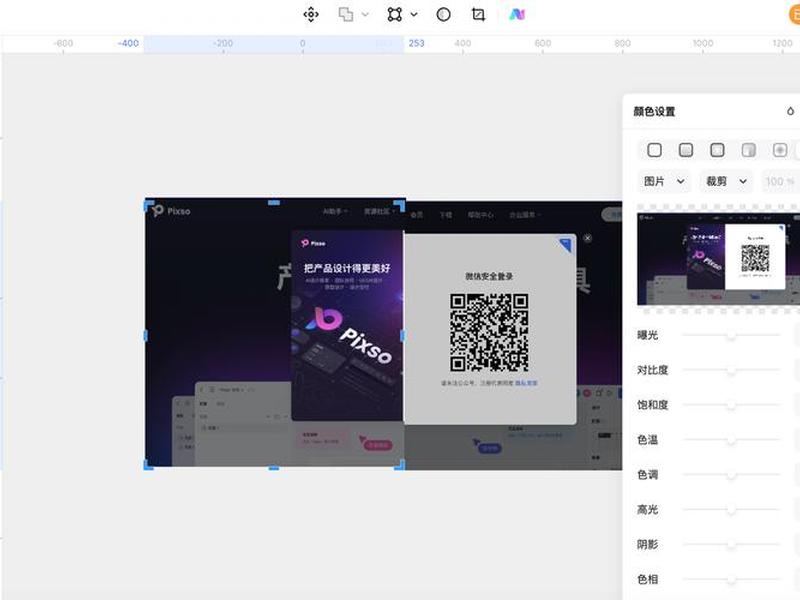
Task: Click the 颜色设置 panel title
Action: tap(654, 111)
